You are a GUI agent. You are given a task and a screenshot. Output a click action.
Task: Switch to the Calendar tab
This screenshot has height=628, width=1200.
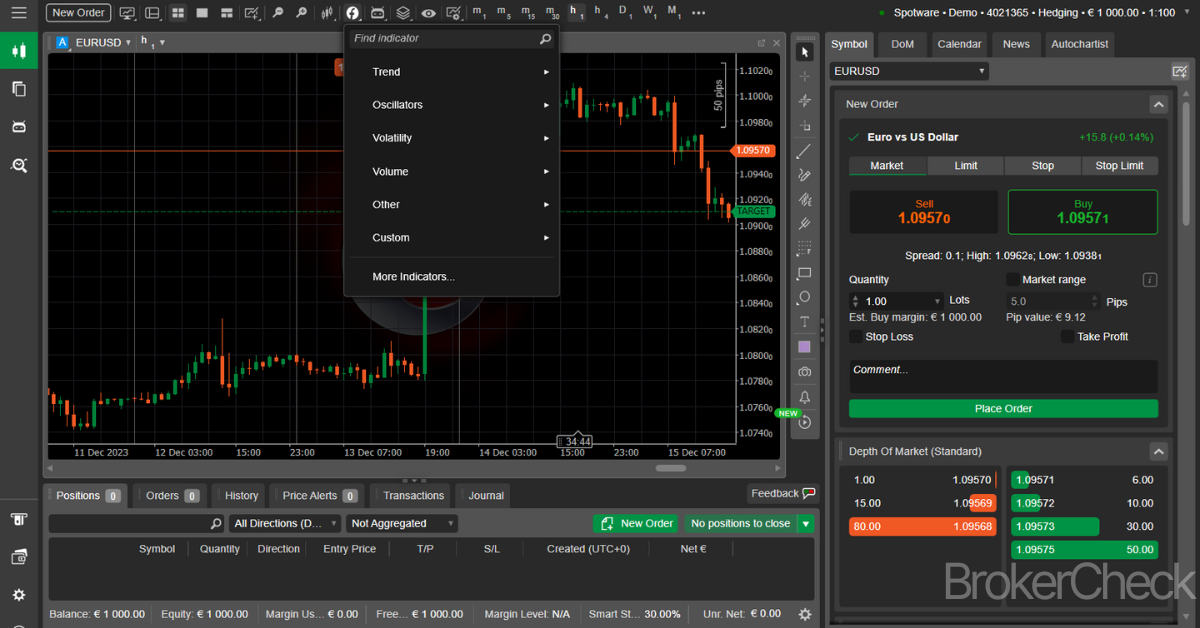959,44
